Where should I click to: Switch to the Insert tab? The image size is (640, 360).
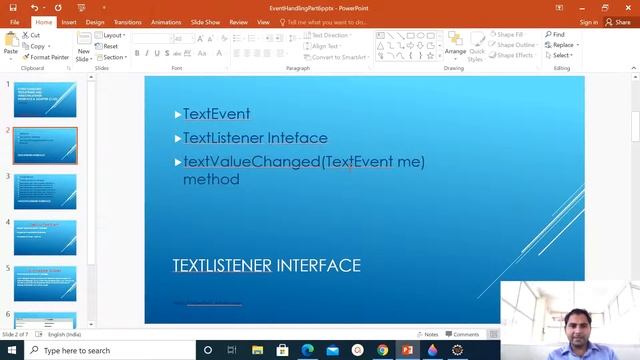pyautogui.click(x=69, y=22)
